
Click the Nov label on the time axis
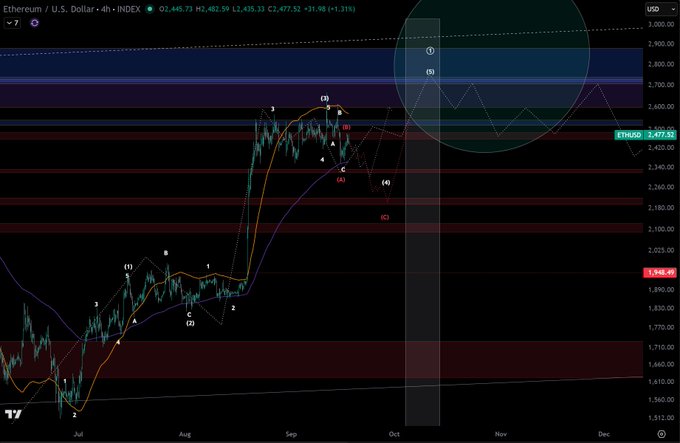pos(501,434)
